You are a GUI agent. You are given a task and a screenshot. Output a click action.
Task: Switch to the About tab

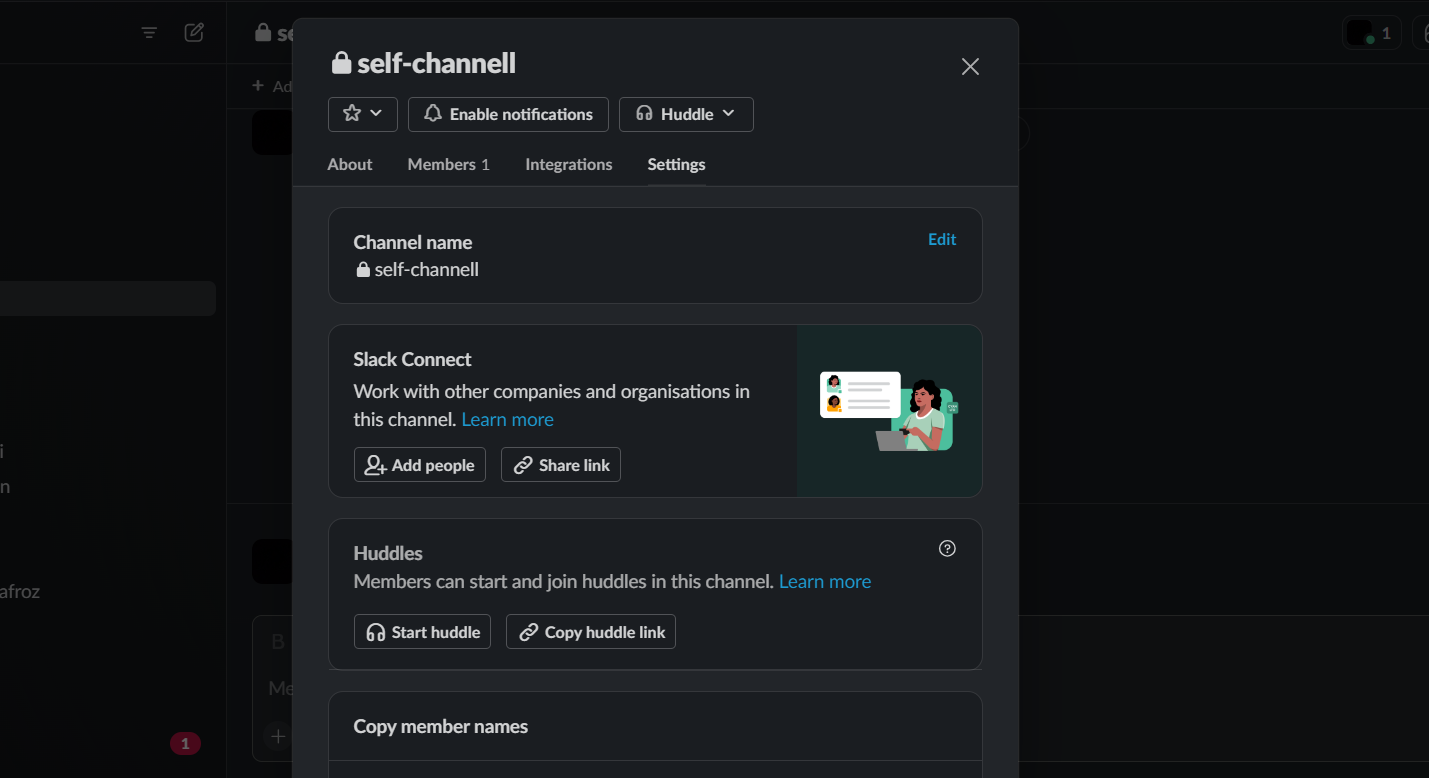click(x=350, y=164)
